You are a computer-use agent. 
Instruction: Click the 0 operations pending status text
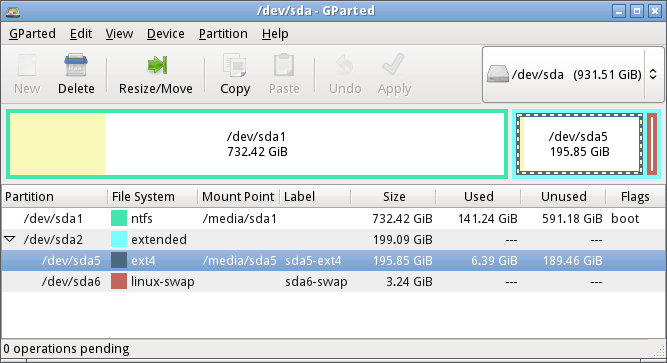tap(66, 349)
